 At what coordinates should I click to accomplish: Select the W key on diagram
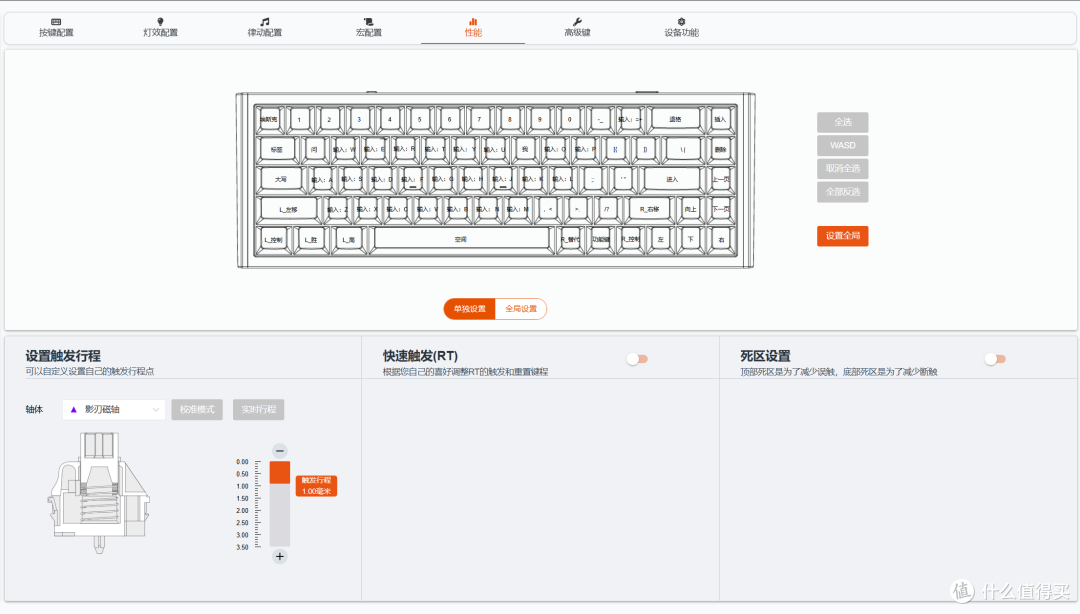point(344,149)
